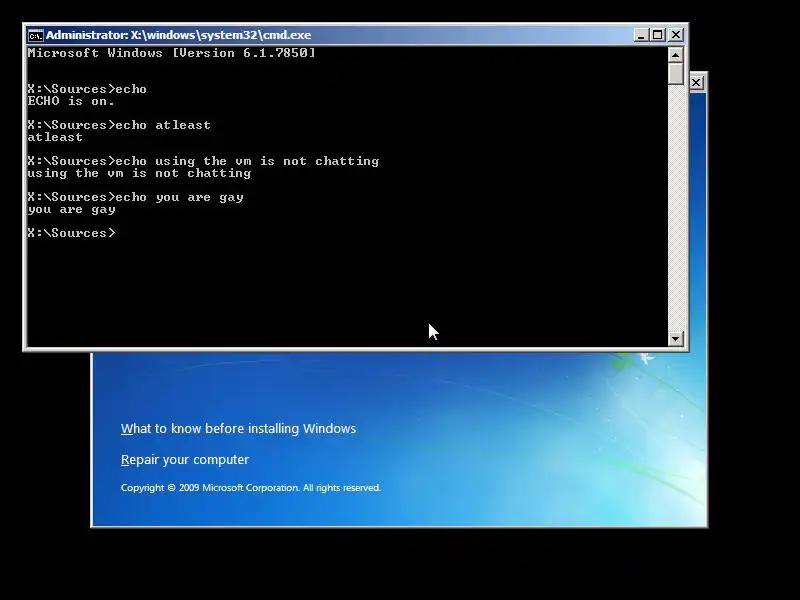Click the command prompt scrollbar up arrow
Screen dimensions: 800x600
[676, 55]
